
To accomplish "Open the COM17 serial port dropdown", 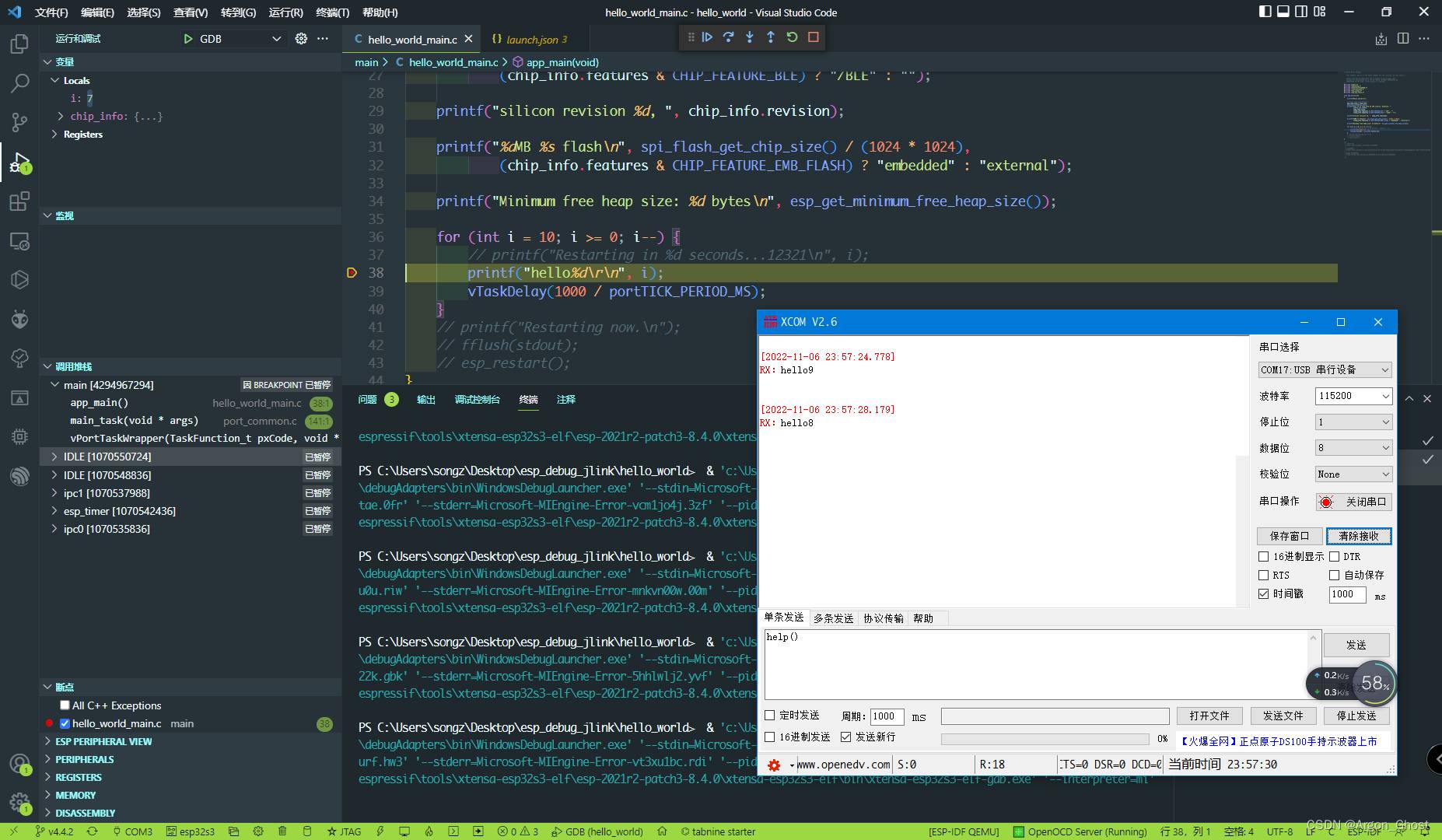I will 1325,370.
